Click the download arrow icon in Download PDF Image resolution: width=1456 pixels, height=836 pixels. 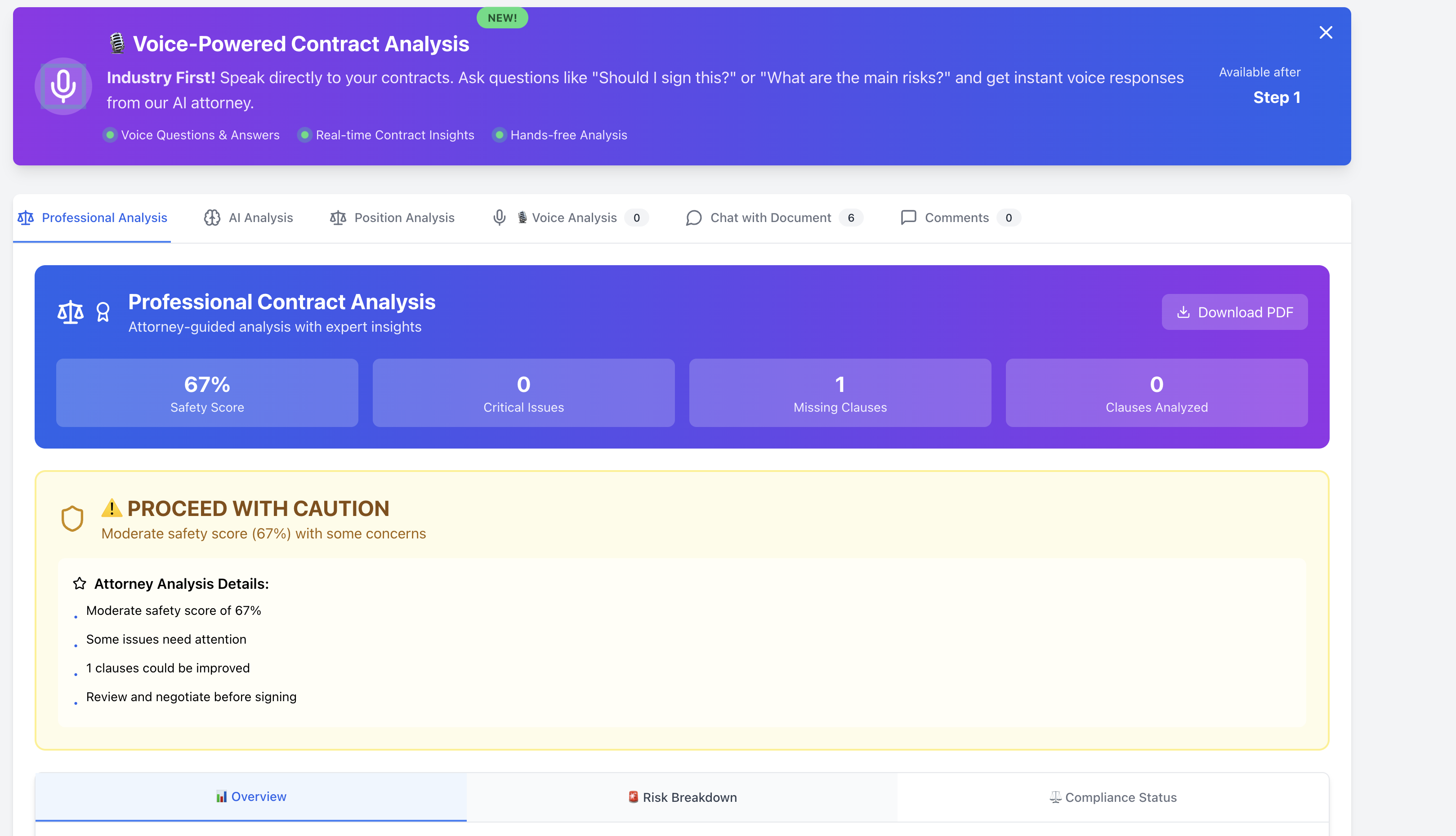pos(1183,312)
